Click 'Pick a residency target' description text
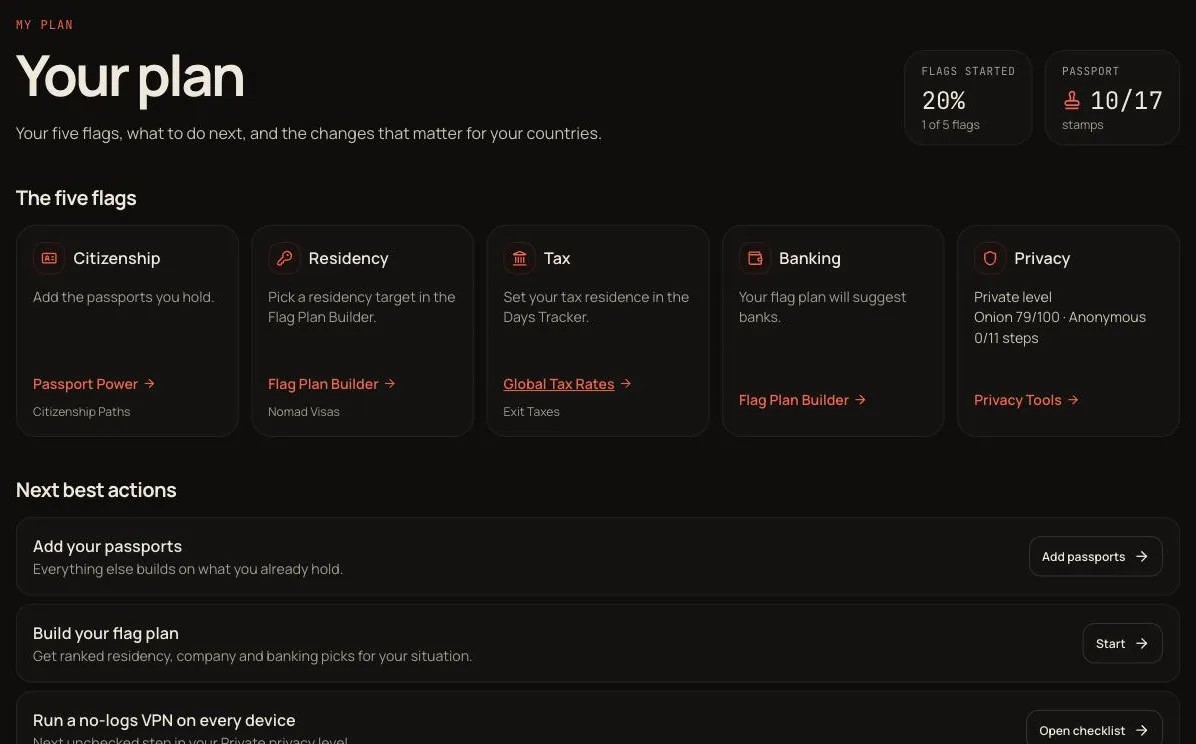Image resolution: width=1196 pixels, height=744 pixels. (362, 307)
